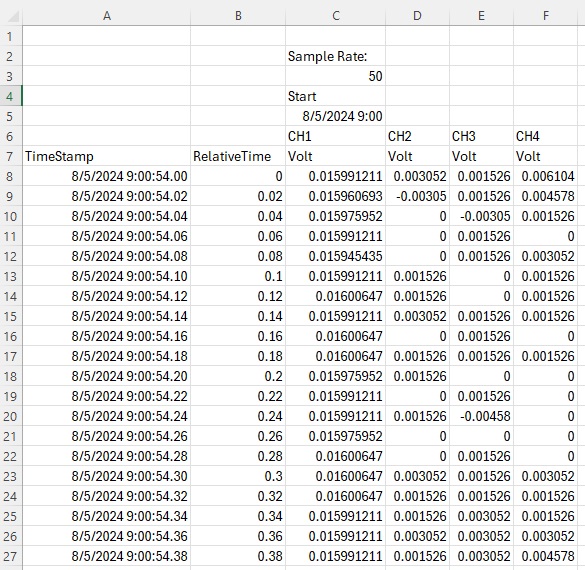Screen dimensions: 585x570
Task: Click the RelativeTime header cell
Action: 238,156
